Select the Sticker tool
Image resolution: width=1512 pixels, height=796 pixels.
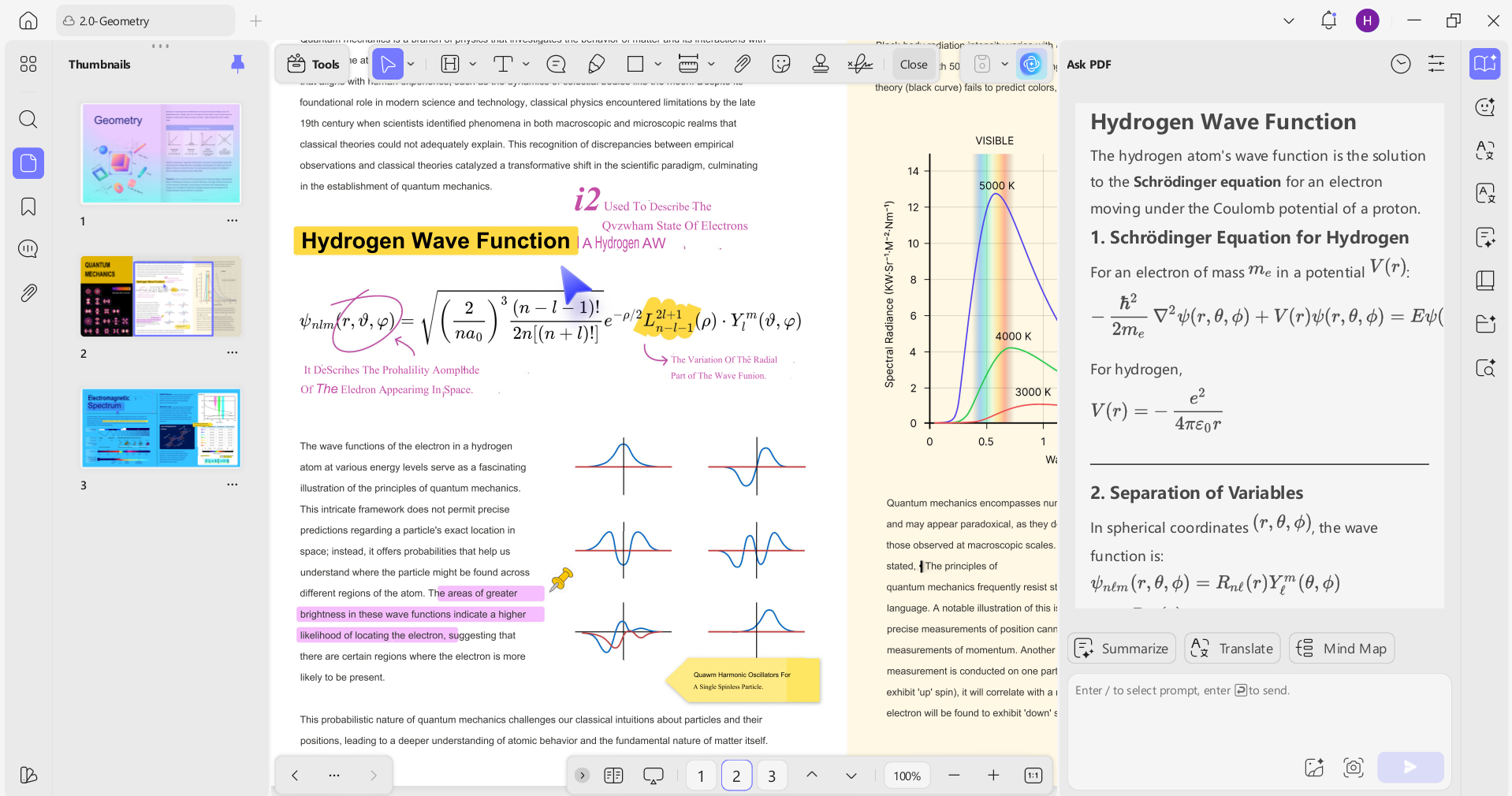(x=781, y=64)
